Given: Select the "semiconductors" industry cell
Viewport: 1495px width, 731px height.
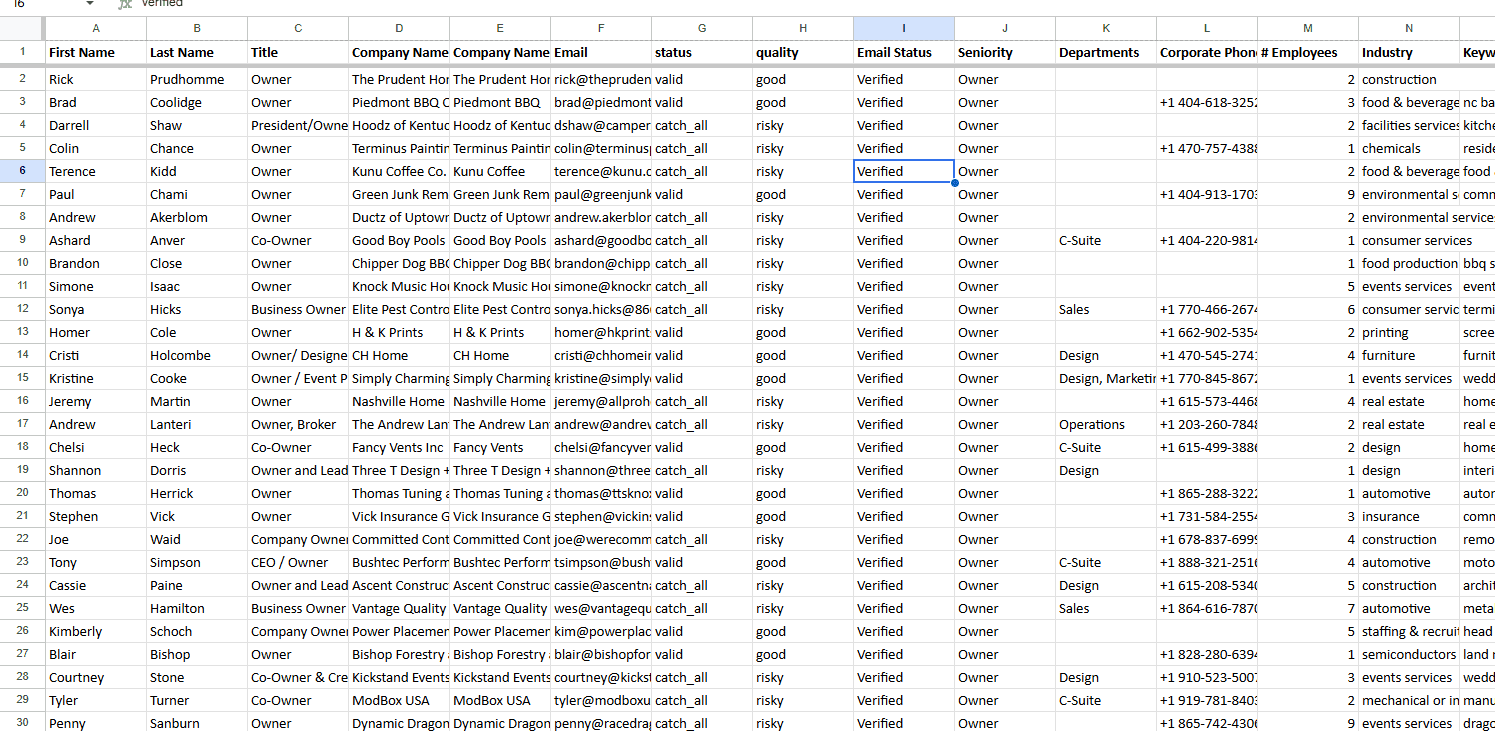Looking at the screenshot, I should click(1409, 654).
